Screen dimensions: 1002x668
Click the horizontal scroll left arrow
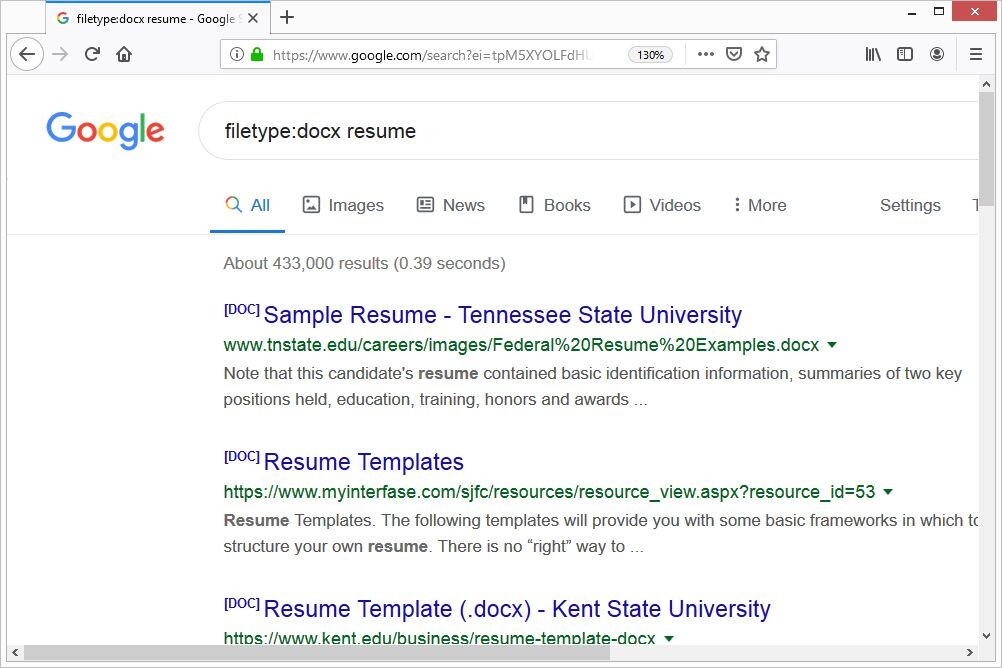pos(15,653)
